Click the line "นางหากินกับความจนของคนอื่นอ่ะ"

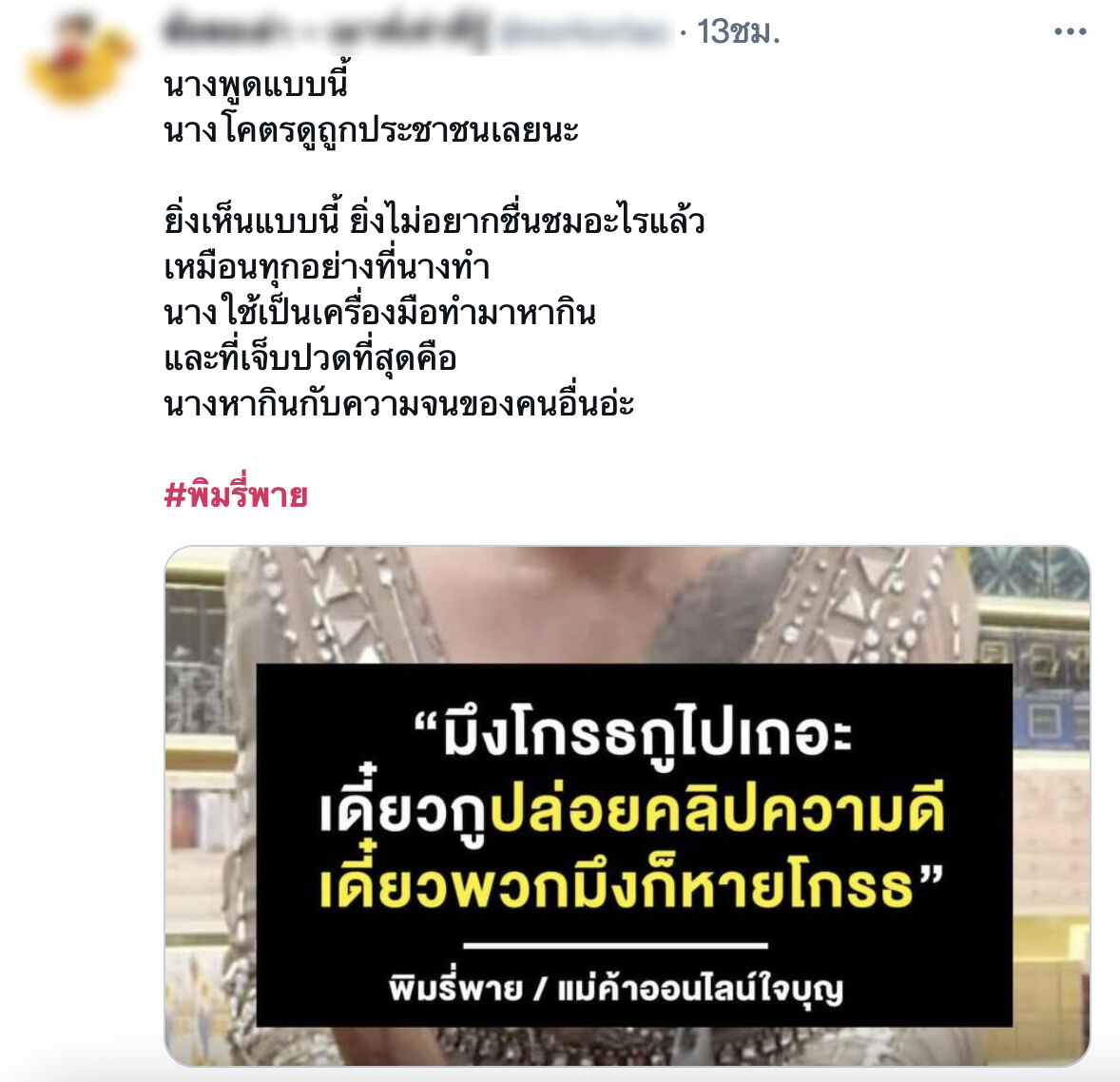pos(398,403)
